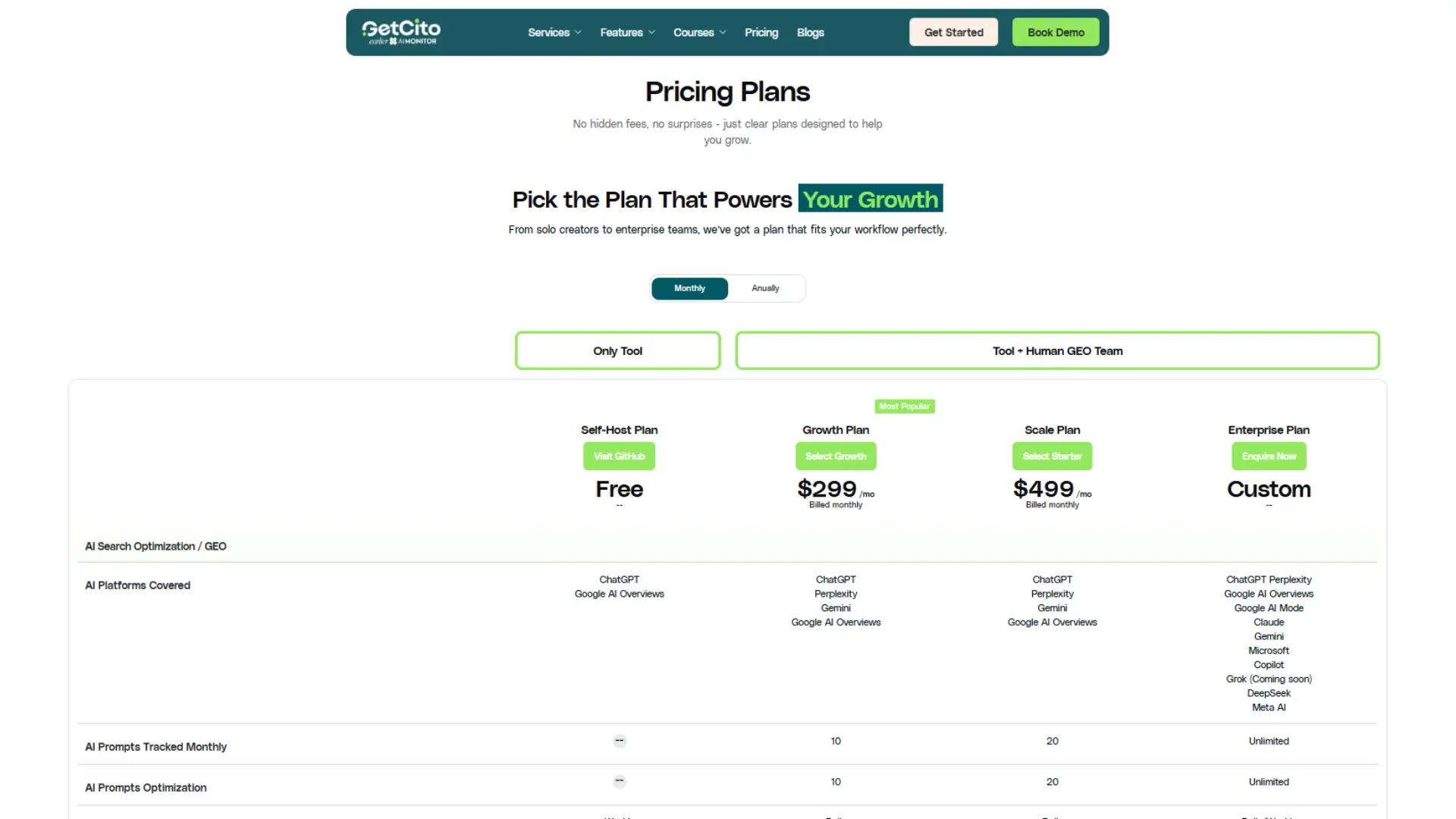Choose Tool + Human GEO Team plan view
This screenshot has height=819, width=1456.
1056,350
